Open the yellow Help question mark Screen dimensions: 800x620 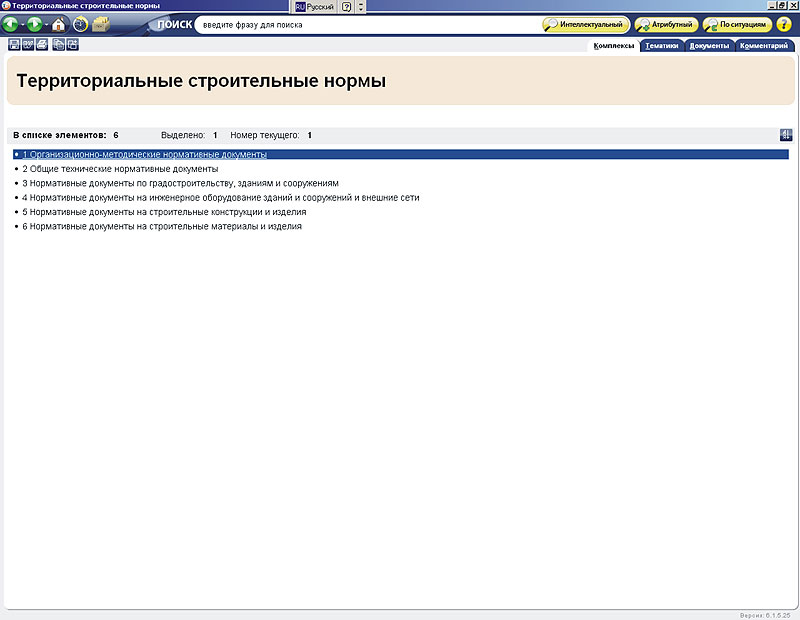point(784,24)
